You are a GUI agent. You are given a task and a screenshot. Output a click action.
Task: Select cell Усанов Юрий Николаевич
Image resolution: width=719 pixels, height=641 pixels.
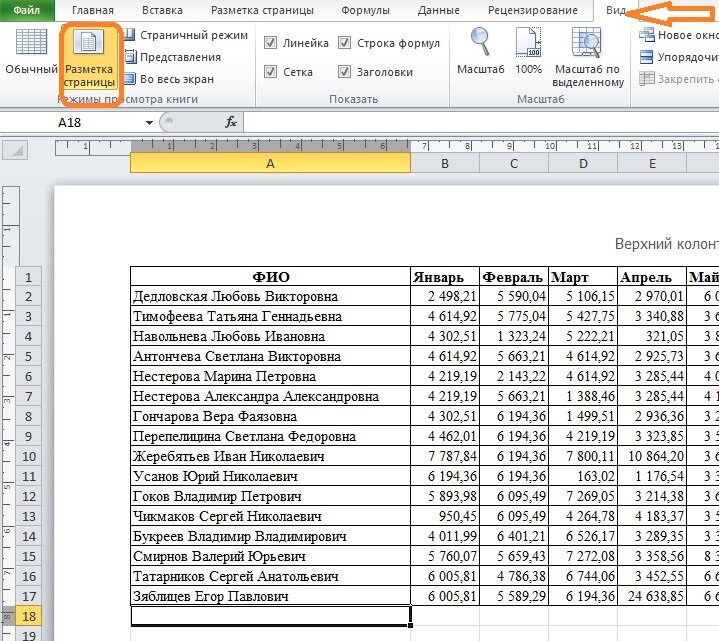click(271, 476)
